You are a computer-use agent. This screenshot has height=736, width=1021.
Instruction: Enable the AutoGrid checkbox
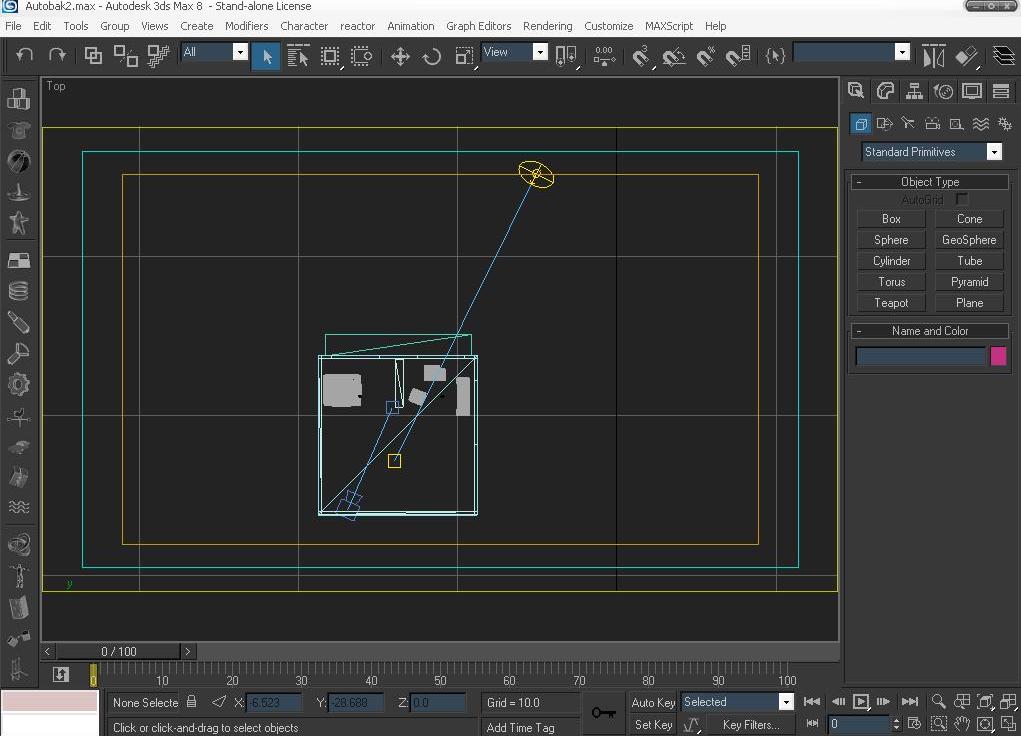(x=962, y=200)
